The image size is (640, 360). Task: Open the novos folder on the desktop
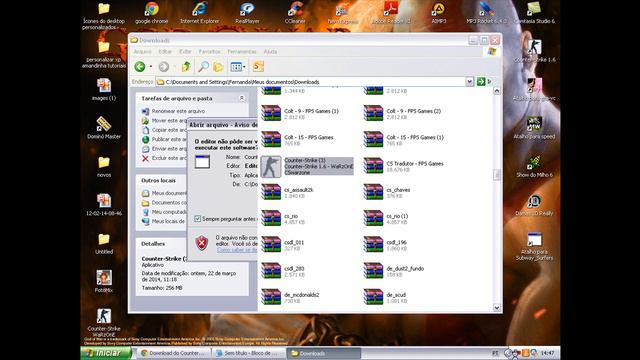point(104,167)
